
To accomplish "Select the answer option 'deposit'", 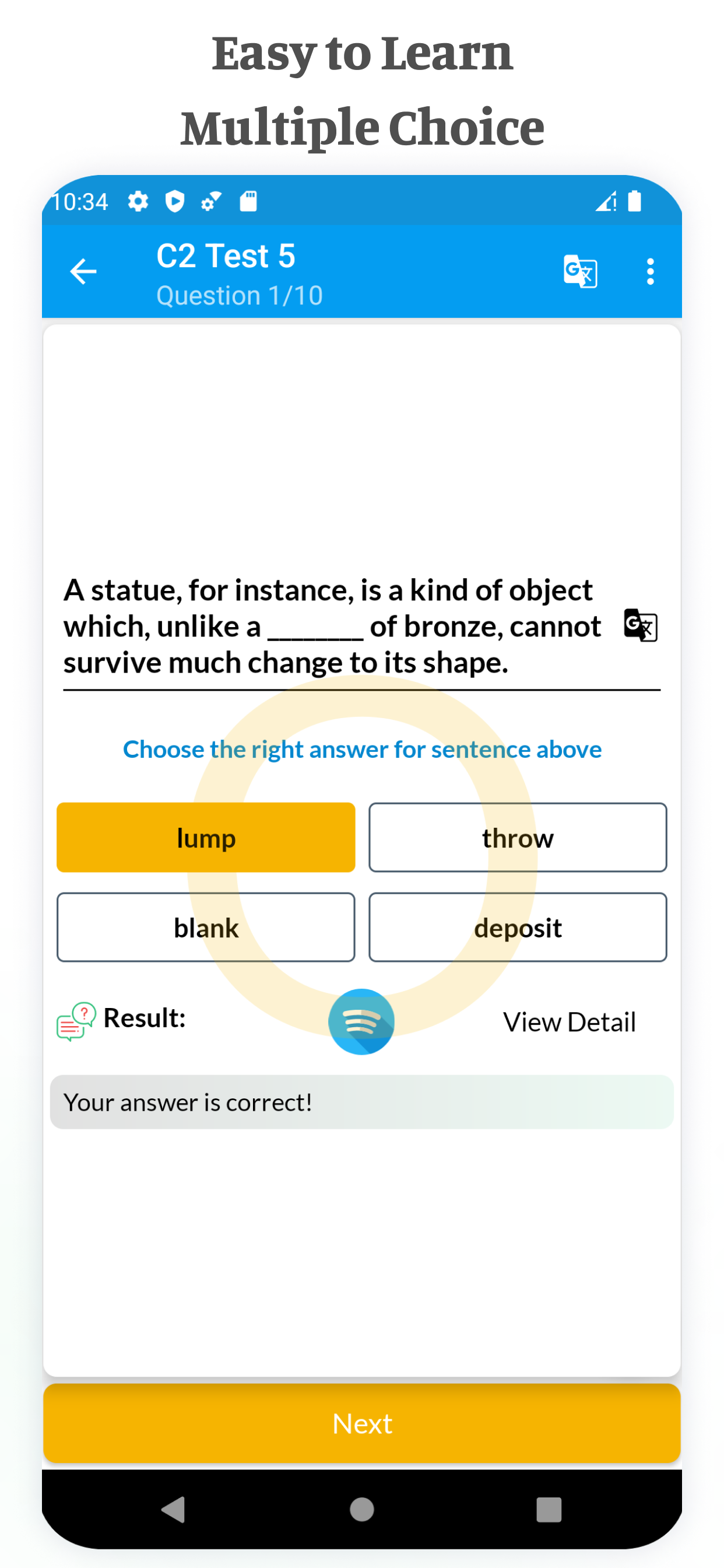I will (x=518, y=928).
